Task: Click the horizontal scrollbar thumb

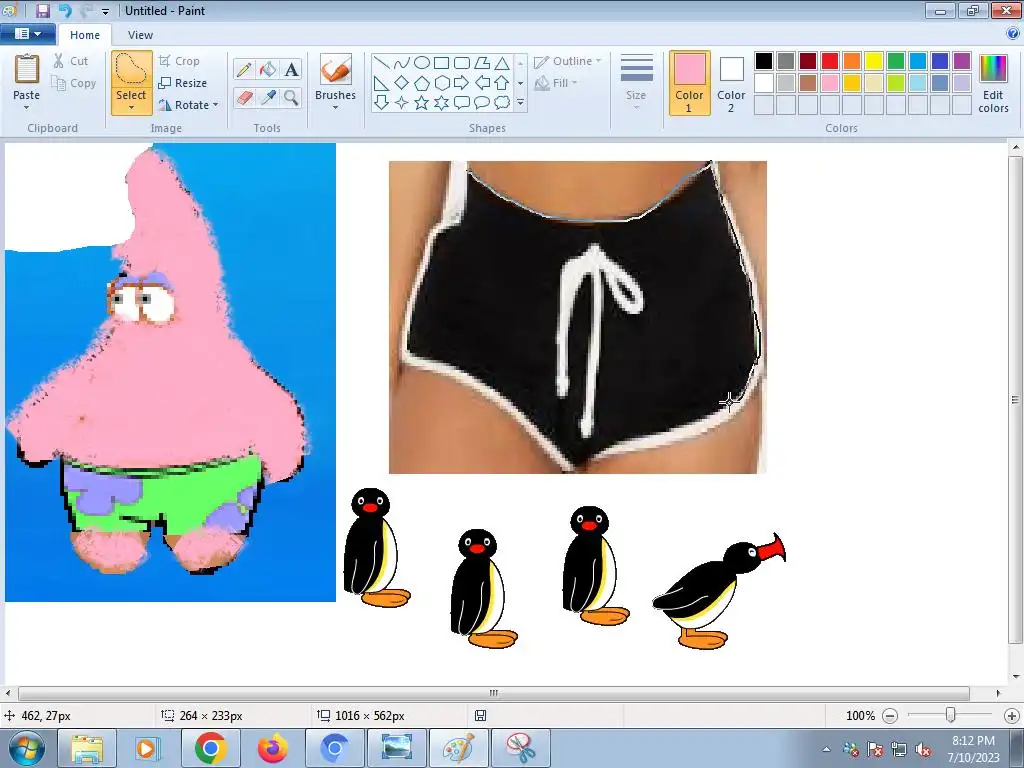Action: point(494,693)
